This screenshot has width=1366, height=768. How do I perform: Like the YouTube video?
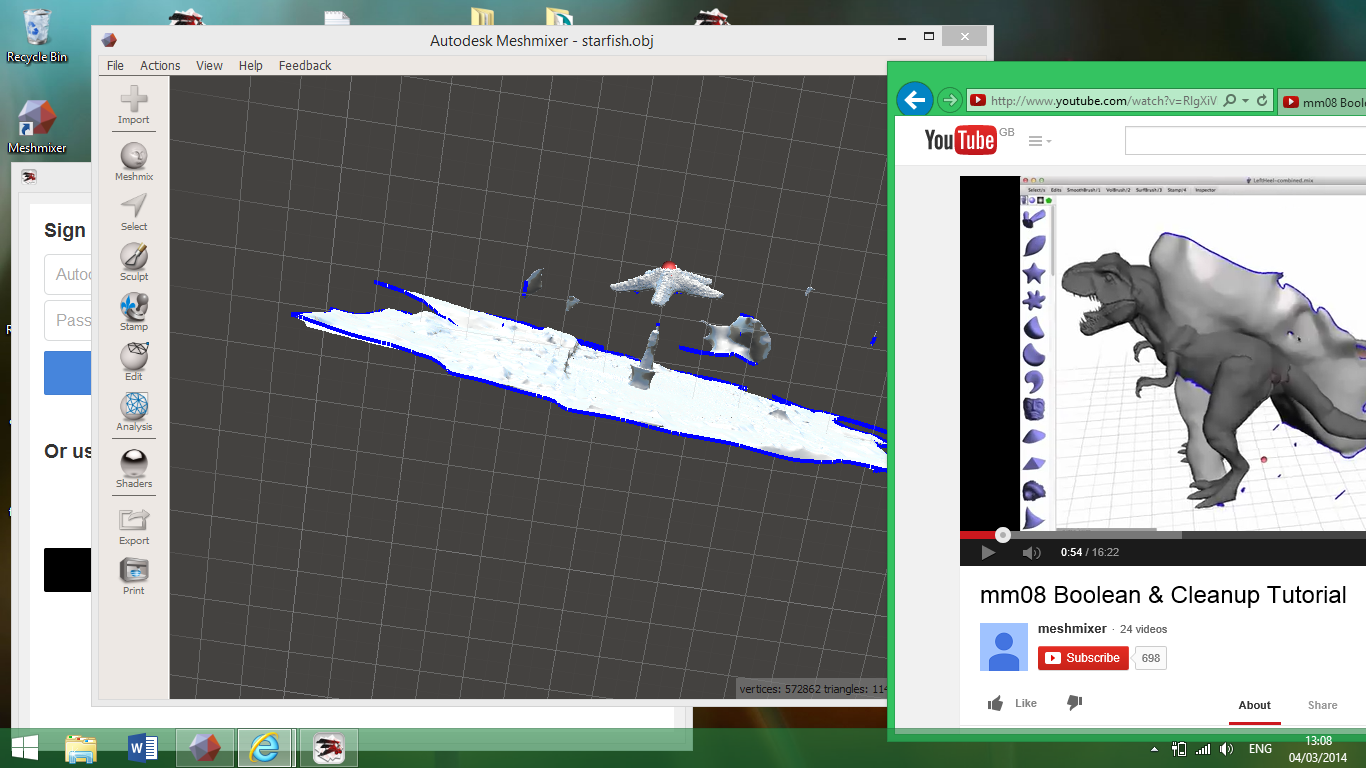(1012, 703)
